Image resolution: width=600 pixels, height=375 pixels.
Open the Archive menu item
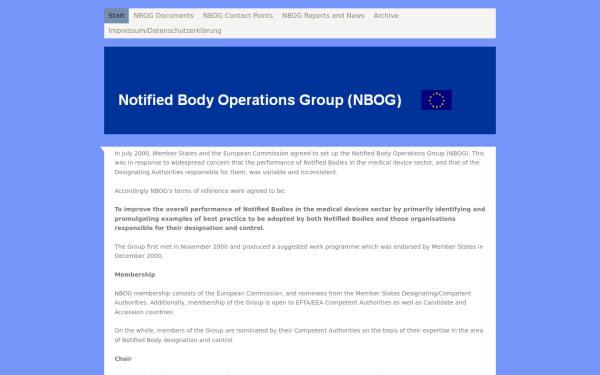point(386,16)
